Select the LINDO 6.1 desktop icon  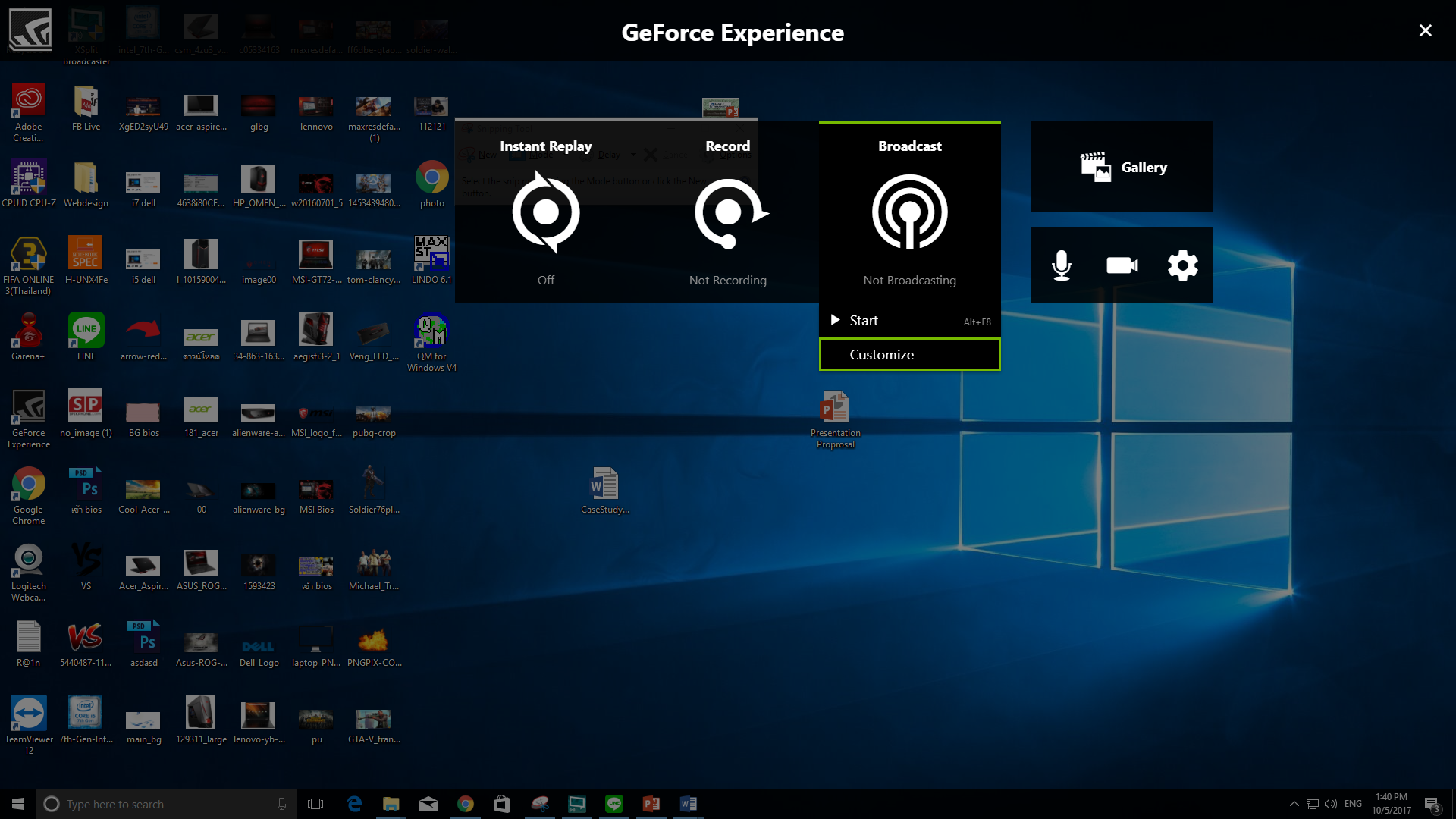click(x=431, y=261)
